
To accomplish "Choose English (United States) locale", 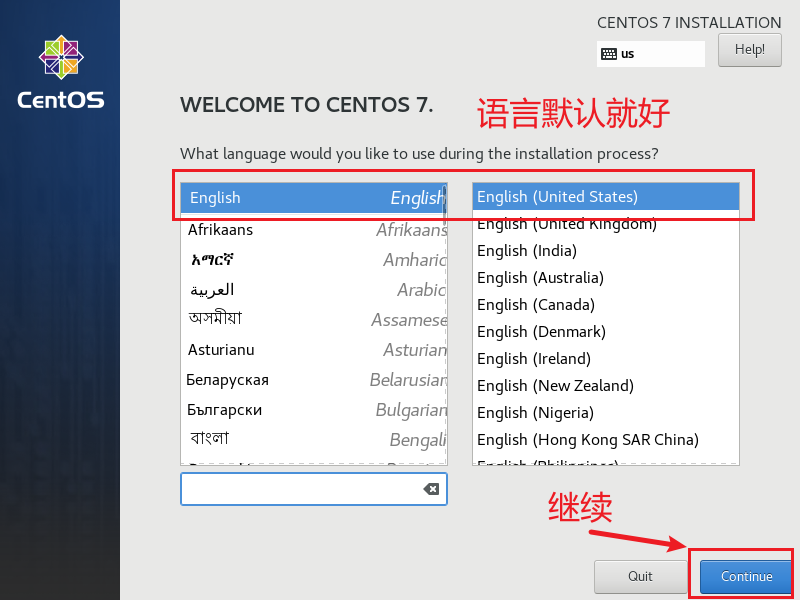I will pos(606,197).
